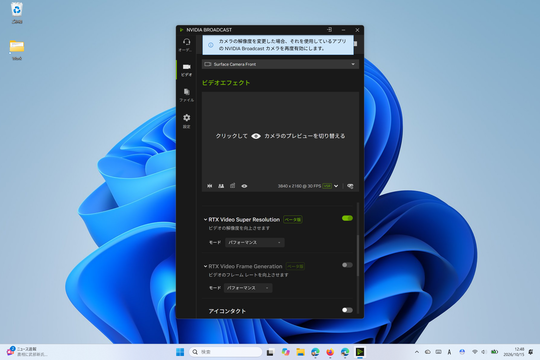This screenshot has width=540, height=360.
Task: Click ベータ版 badge beside Frame Generation
Action: (x=295, y=266)
